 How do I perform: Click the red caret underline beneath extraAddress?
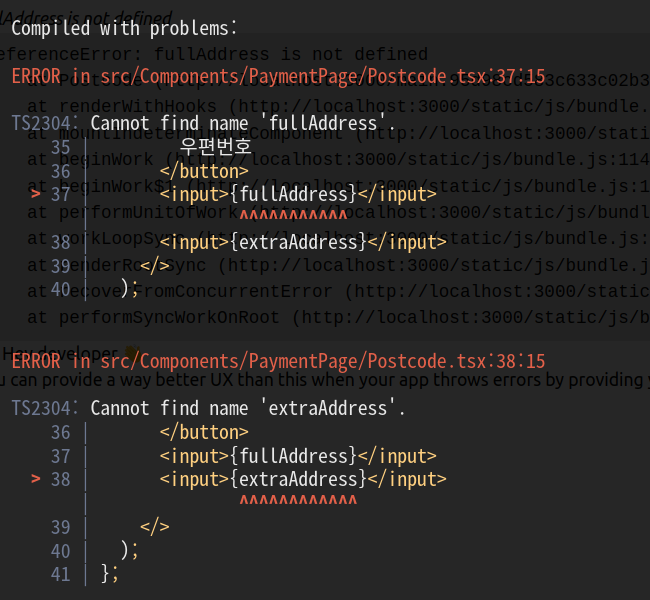coord(298,500)
